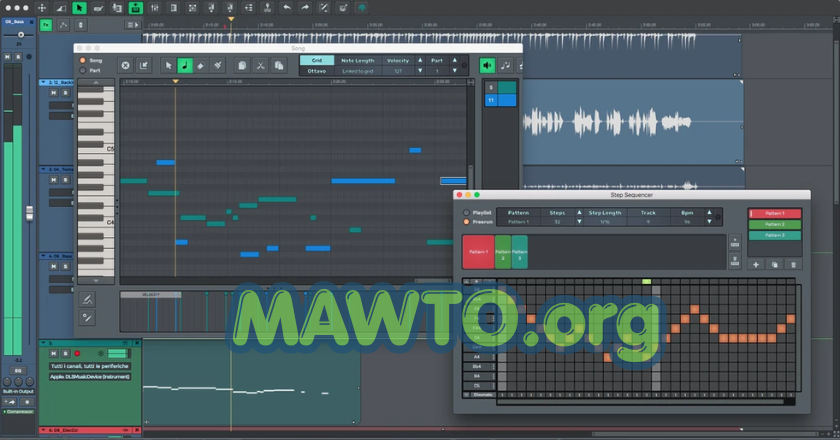Click the automation curve icon next to Fx
840x440 pixels.
point(63,25)
